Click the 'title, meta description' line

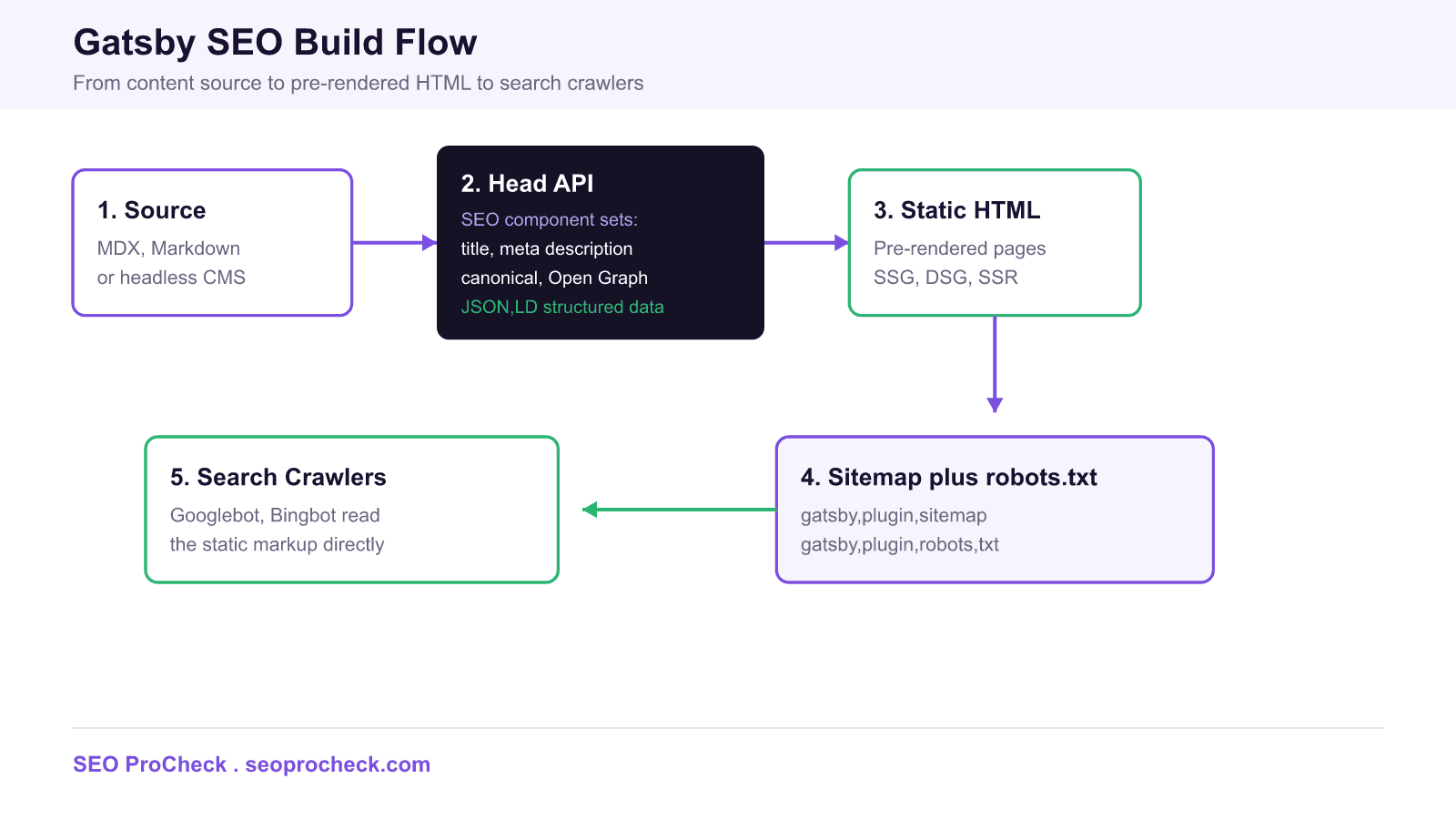(547, 248)
